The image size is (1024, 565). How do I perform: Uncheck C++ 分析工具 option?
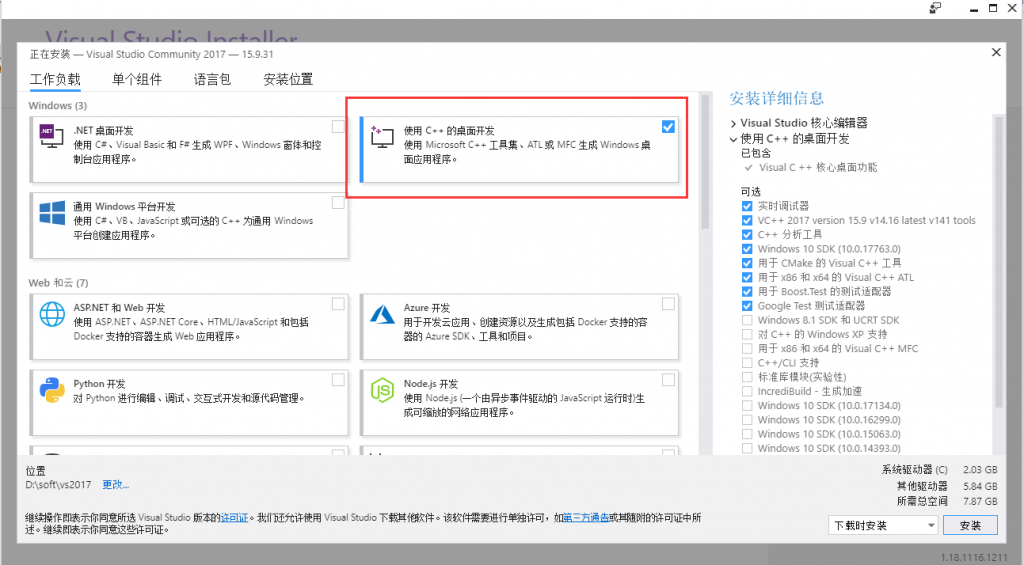click(747, 234)
